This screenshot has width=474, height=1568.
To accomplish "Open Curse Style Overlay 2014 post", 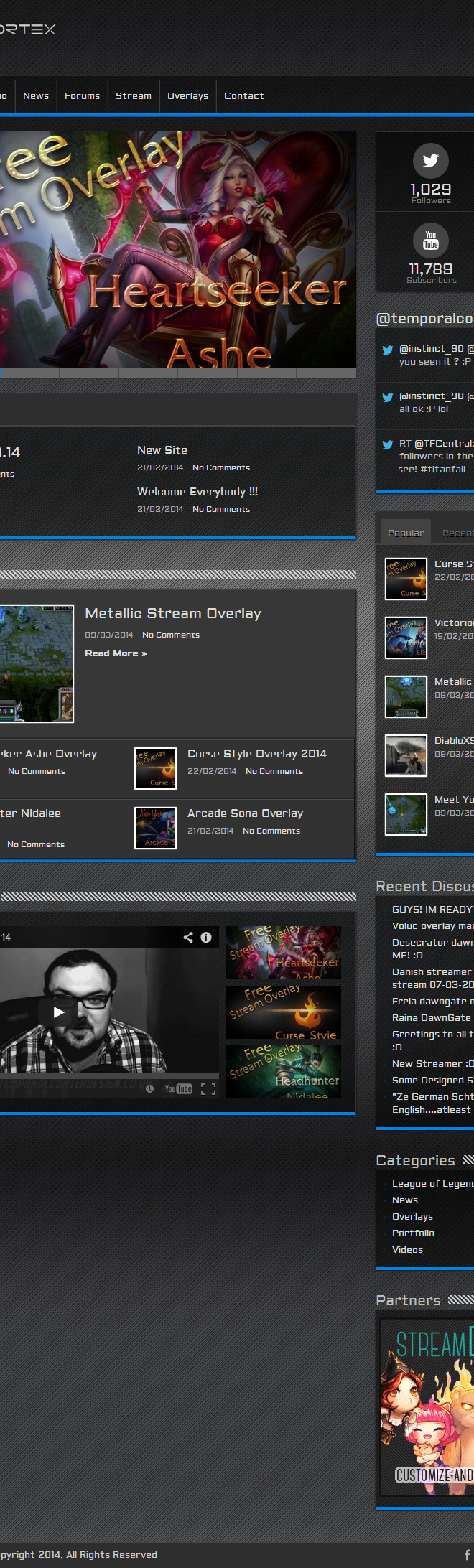I will click(256, 754).
